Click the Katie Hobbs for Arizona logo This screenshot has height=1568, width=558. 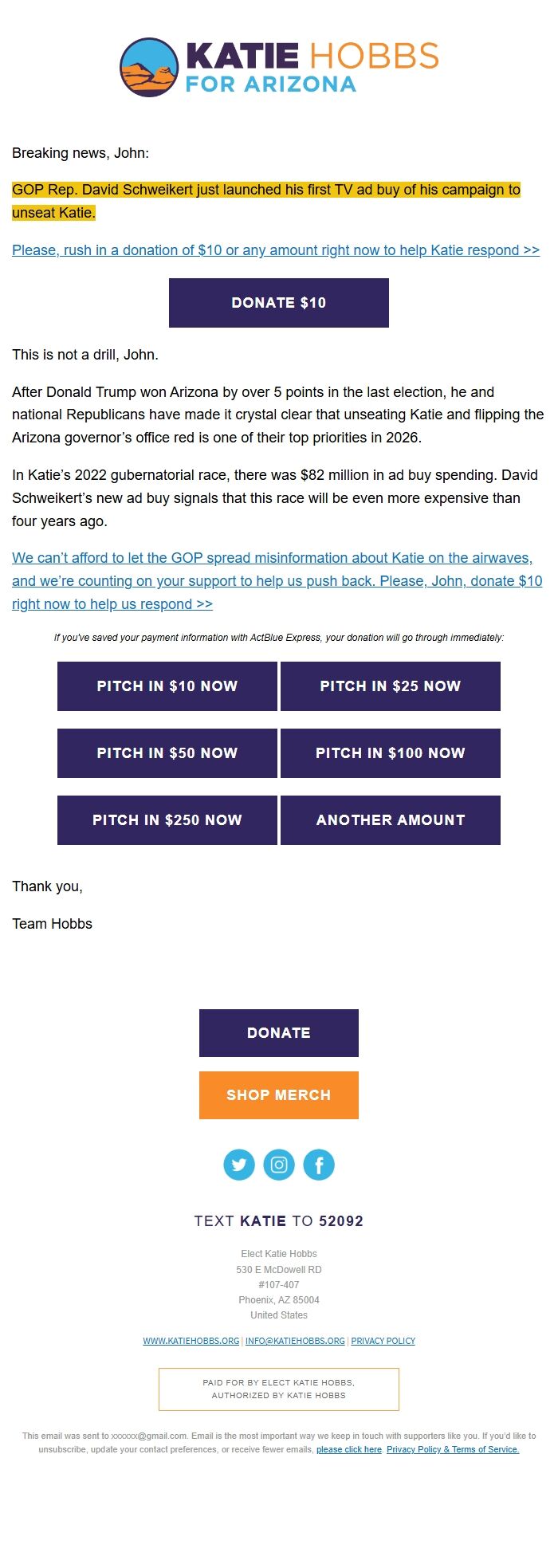(x=279, y=68)
